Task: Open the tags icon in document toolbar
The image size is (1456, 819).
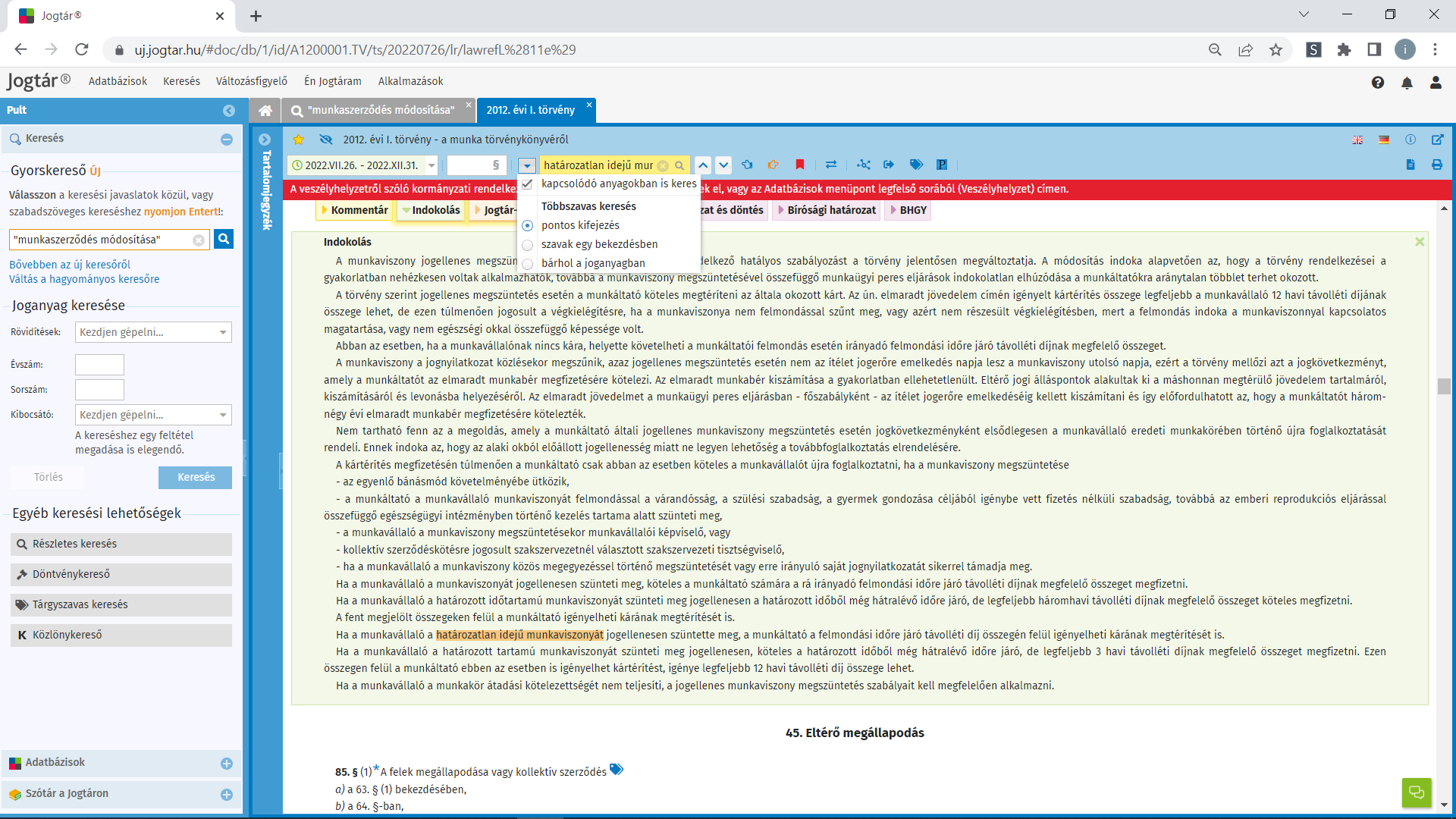Action: pyautogui.click(x=916, y=165)
